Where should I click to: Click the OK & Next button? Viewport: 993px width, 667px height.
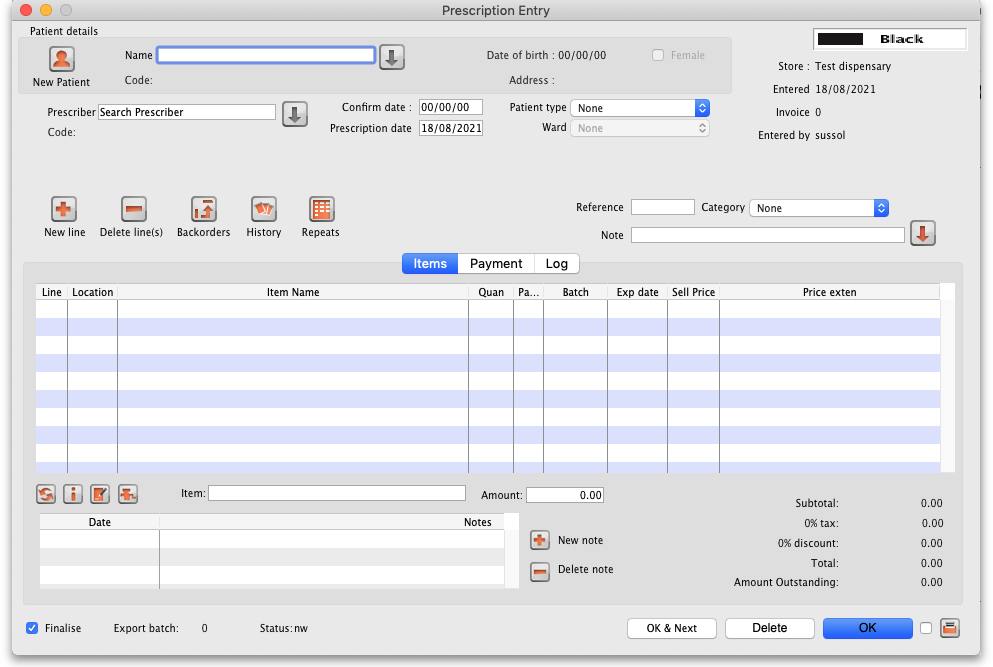click(671, 628)
